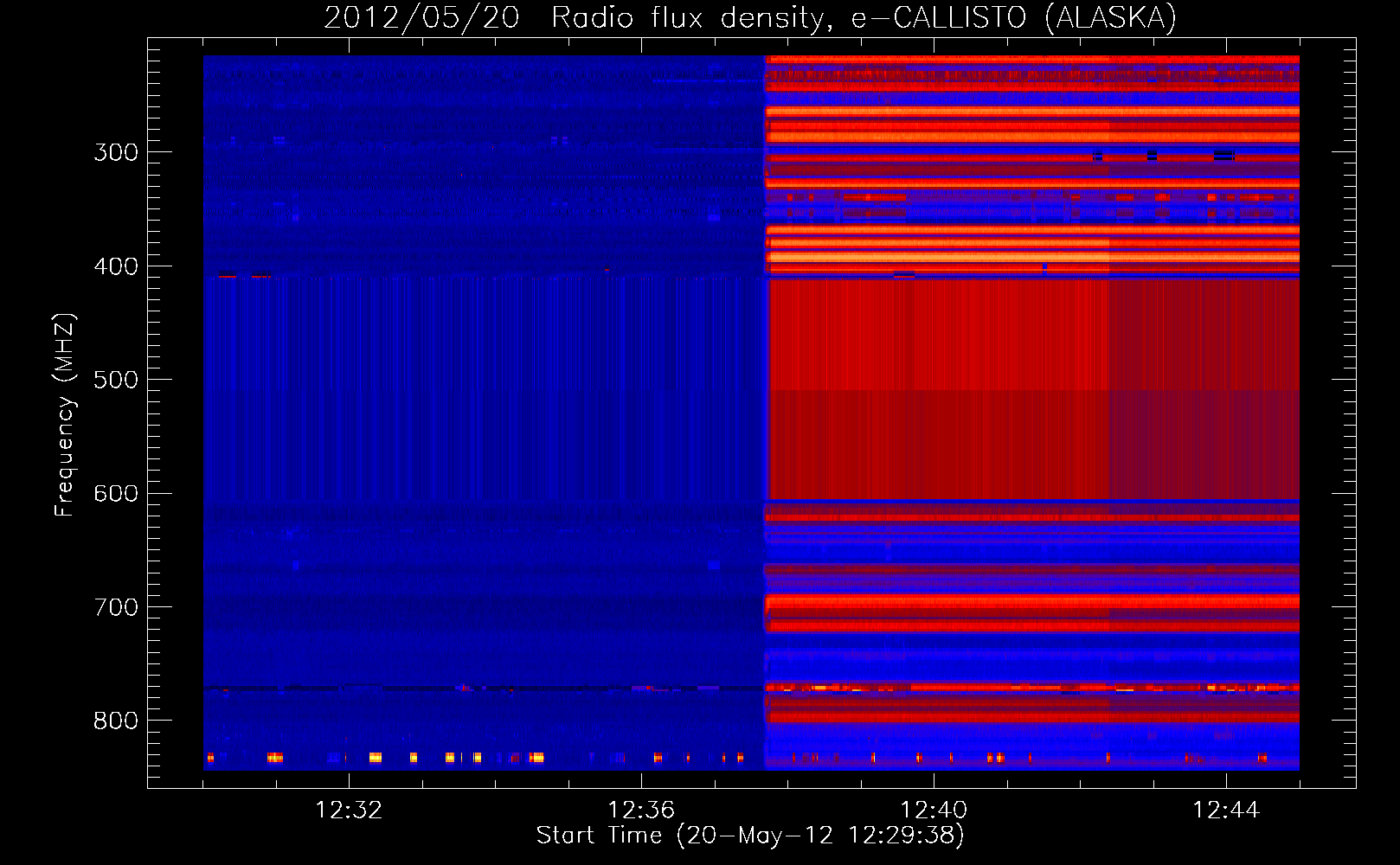Click the 700 frequency tick label
This screenshot has height=865, width=1400.
coord(116,607)
